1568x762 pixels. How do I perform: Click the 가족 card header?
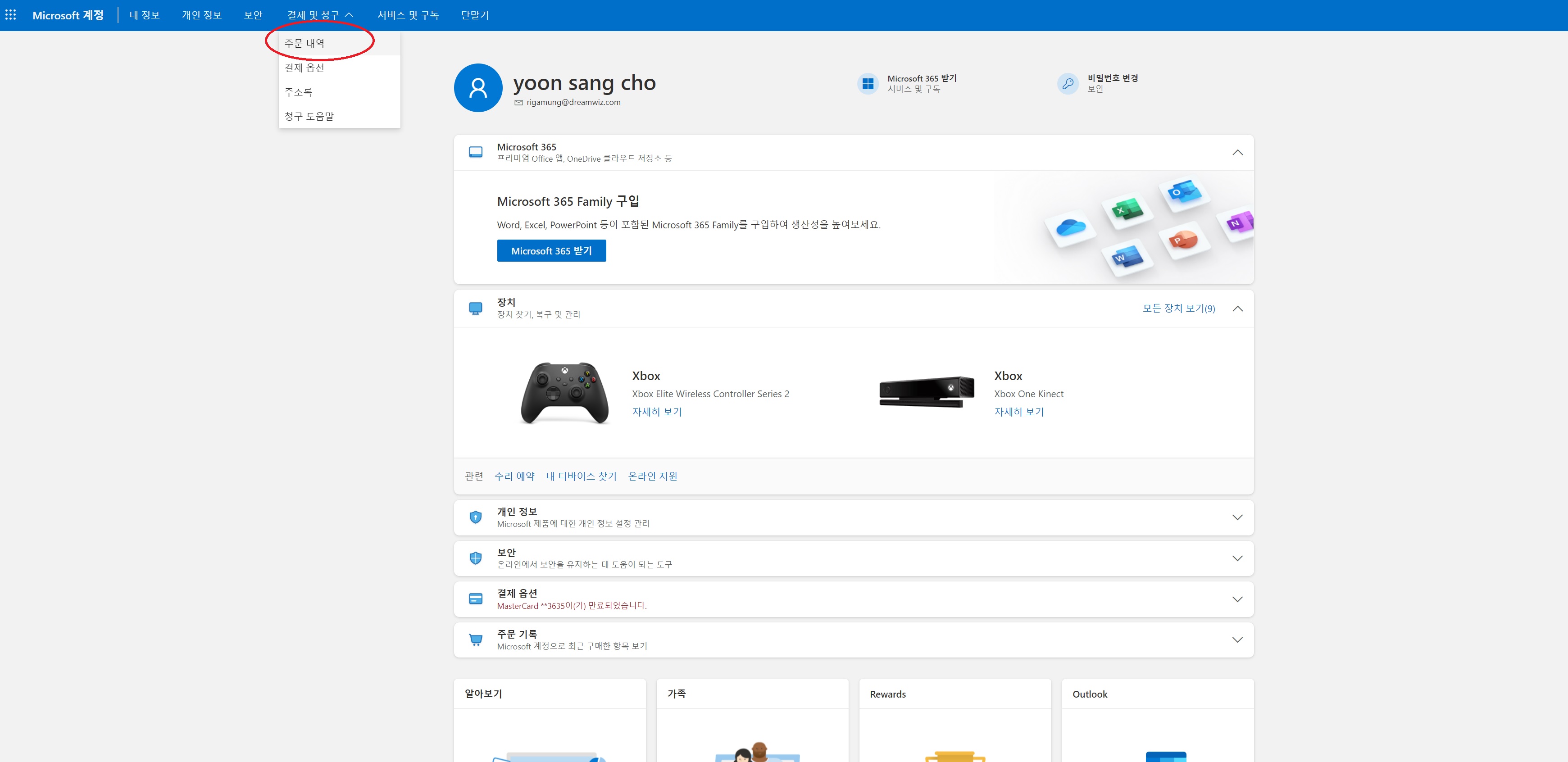[752, 694]
